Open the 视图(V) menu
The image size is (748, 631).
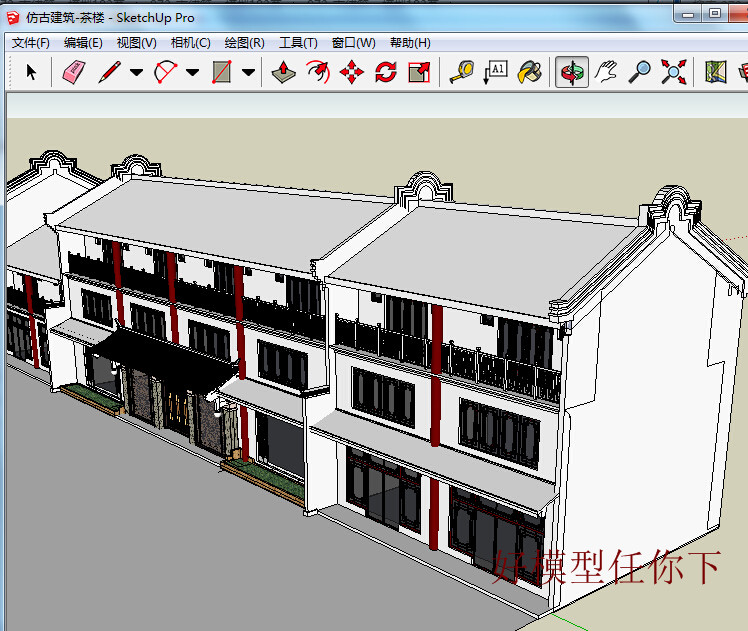coord(136,43)
